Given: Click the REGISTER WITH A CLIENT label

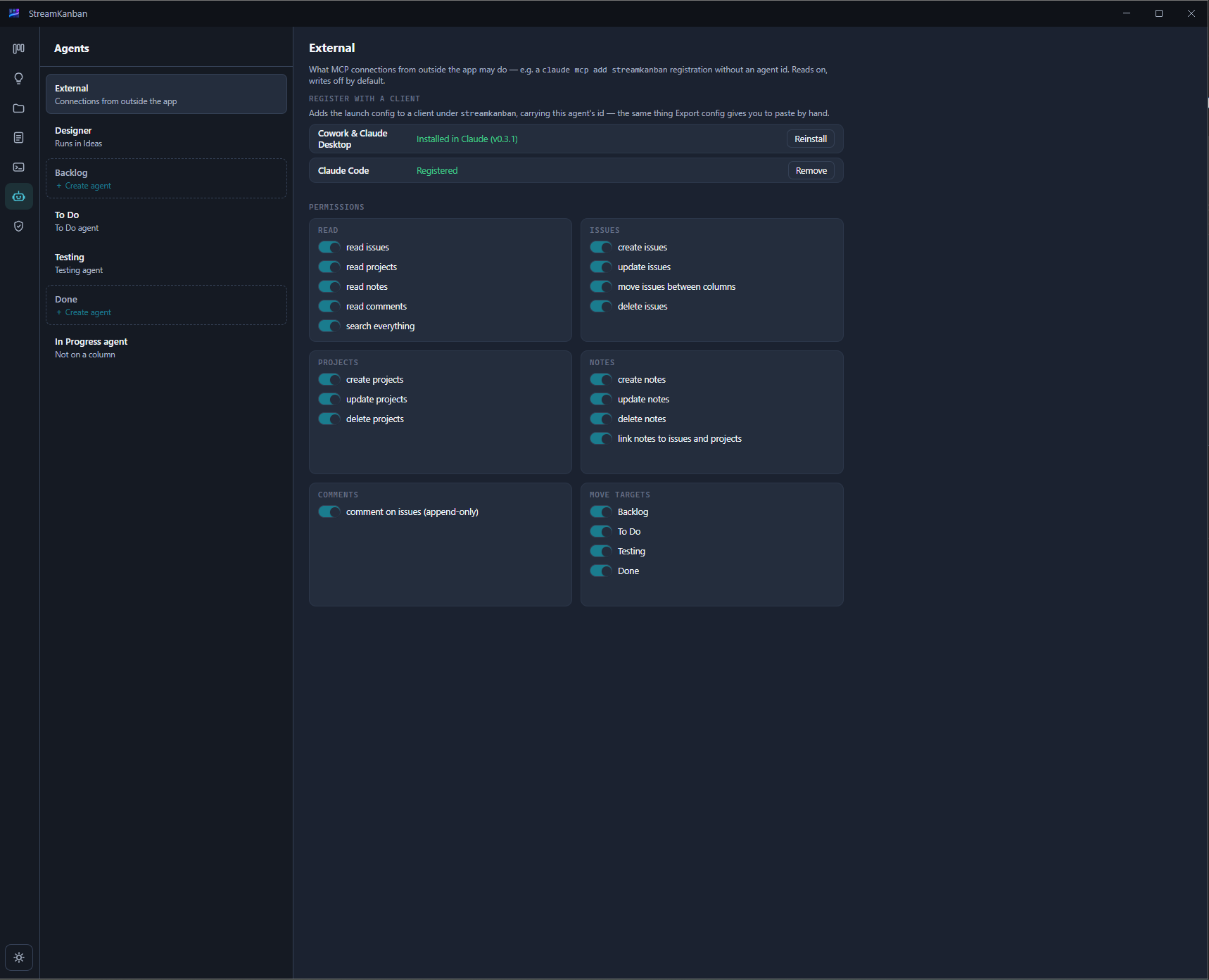Looking at the screenshot, I should tap(365, 98).
